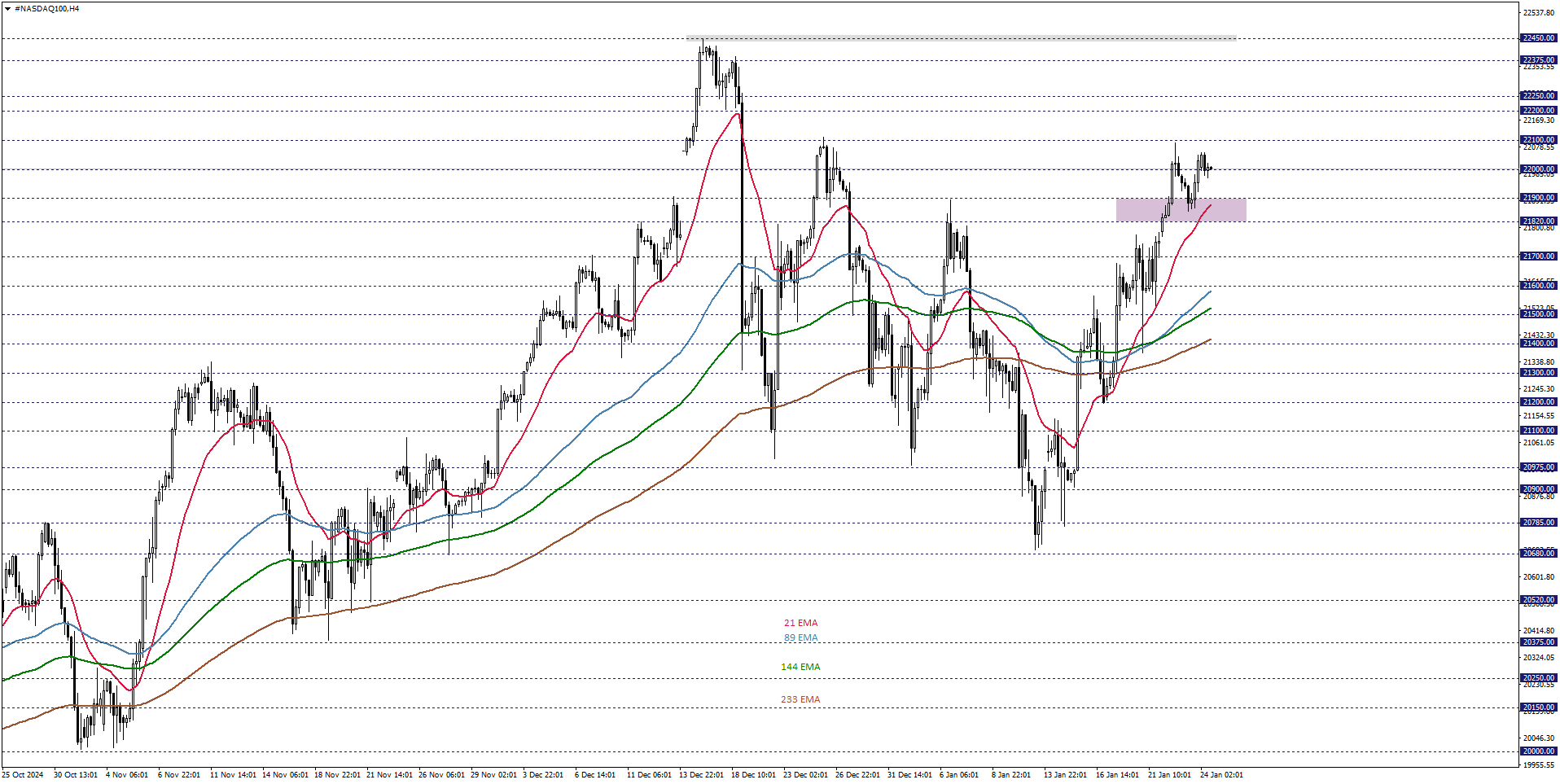Select the 21100.00 price level label
Screen dimensions: 1560x784
[x=1538, y=431]
